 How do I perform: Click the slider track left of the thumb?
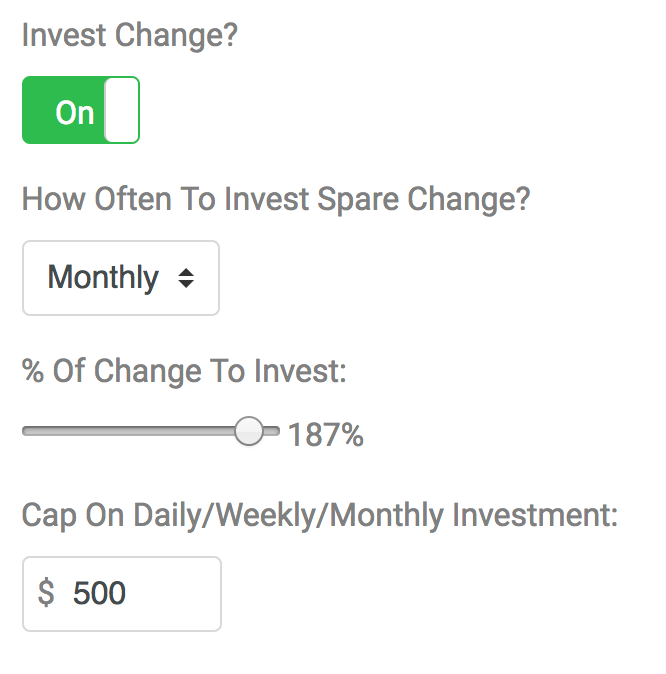coord(129,431)
